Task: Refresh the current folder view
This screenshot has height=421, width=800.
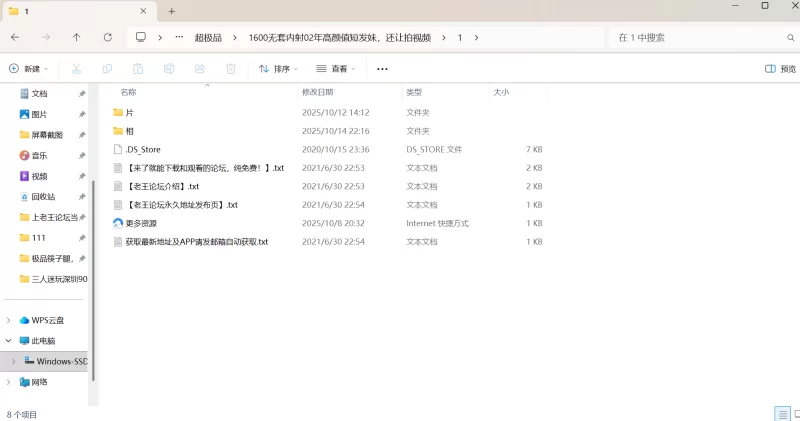Action: (x=107, y=37)
